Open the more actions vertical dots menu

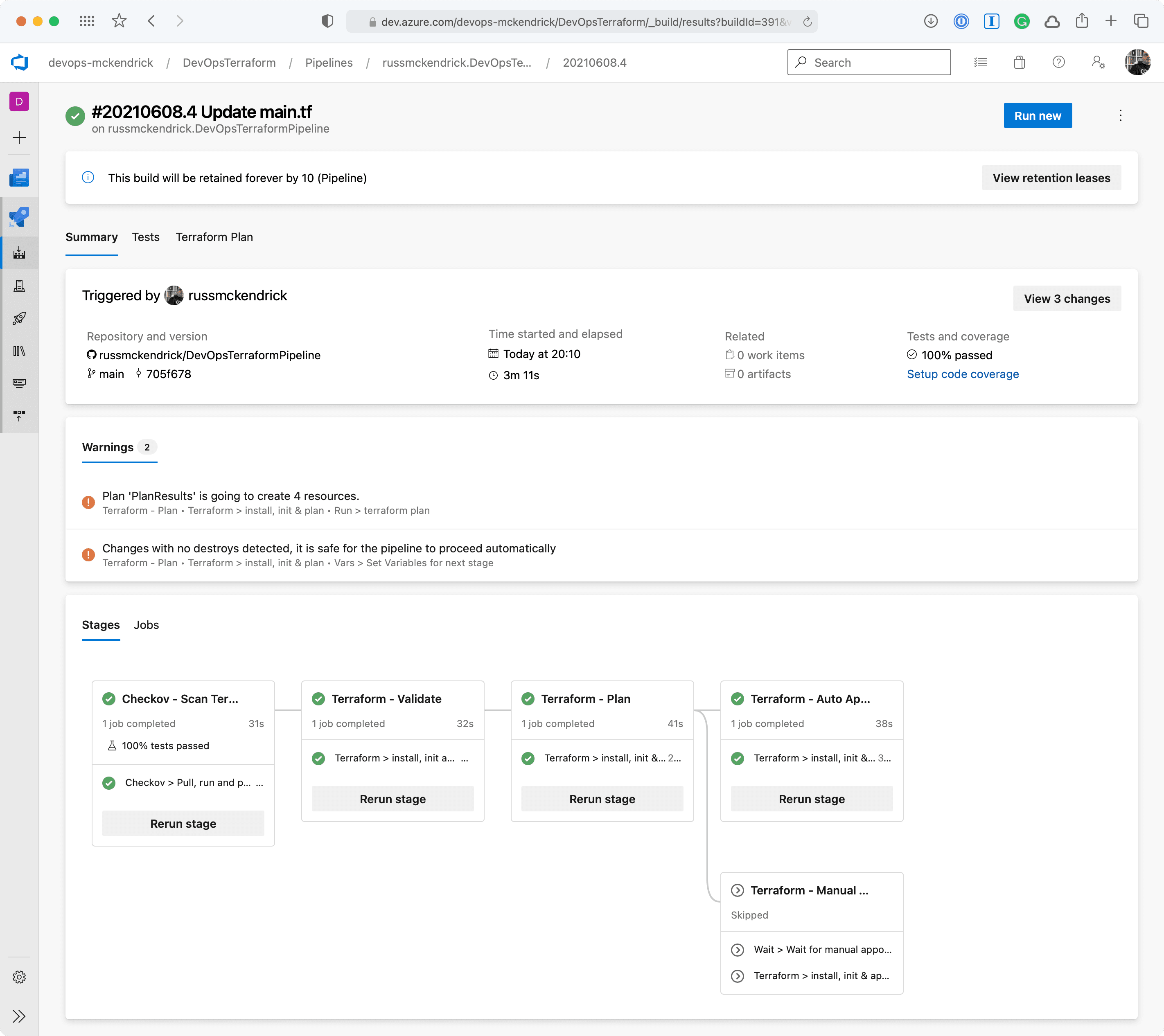[1120, 115]
